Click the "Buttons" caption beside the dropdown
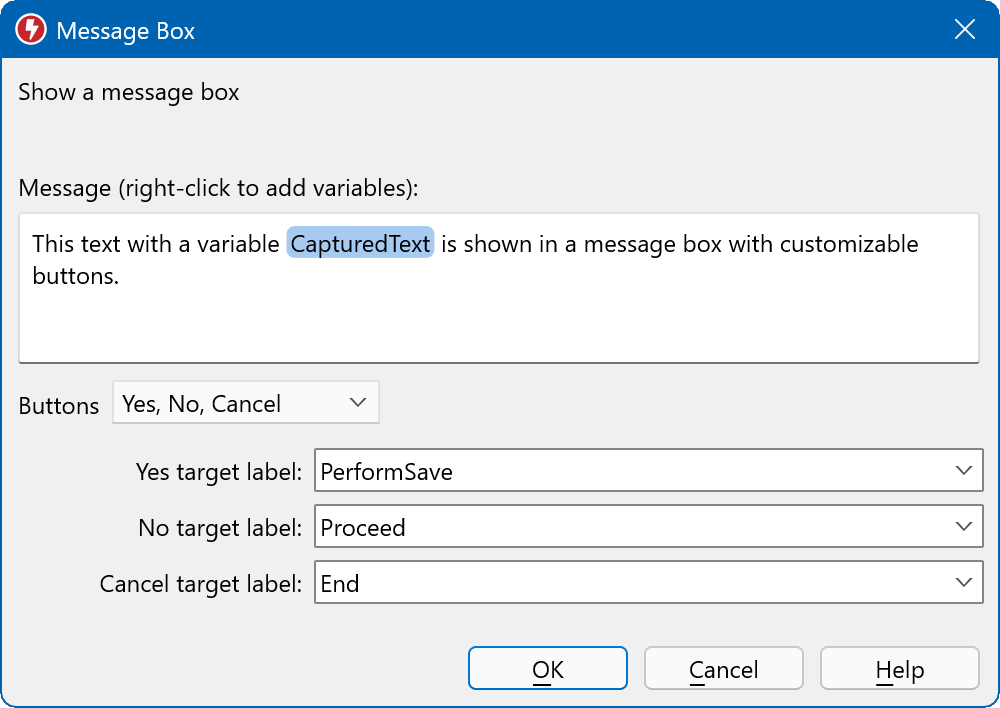 (x=59, y=406)
